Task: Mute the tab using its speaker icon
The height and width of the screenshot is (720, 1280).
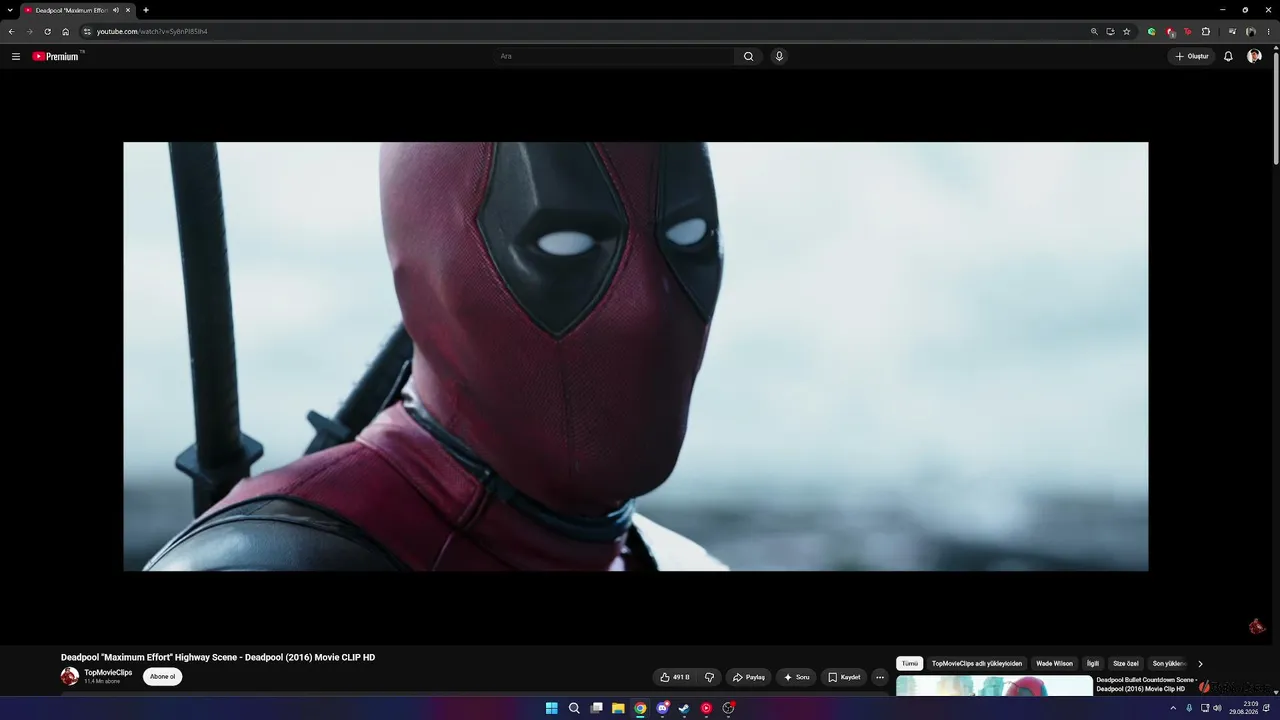Action: (x=116, y=10)
